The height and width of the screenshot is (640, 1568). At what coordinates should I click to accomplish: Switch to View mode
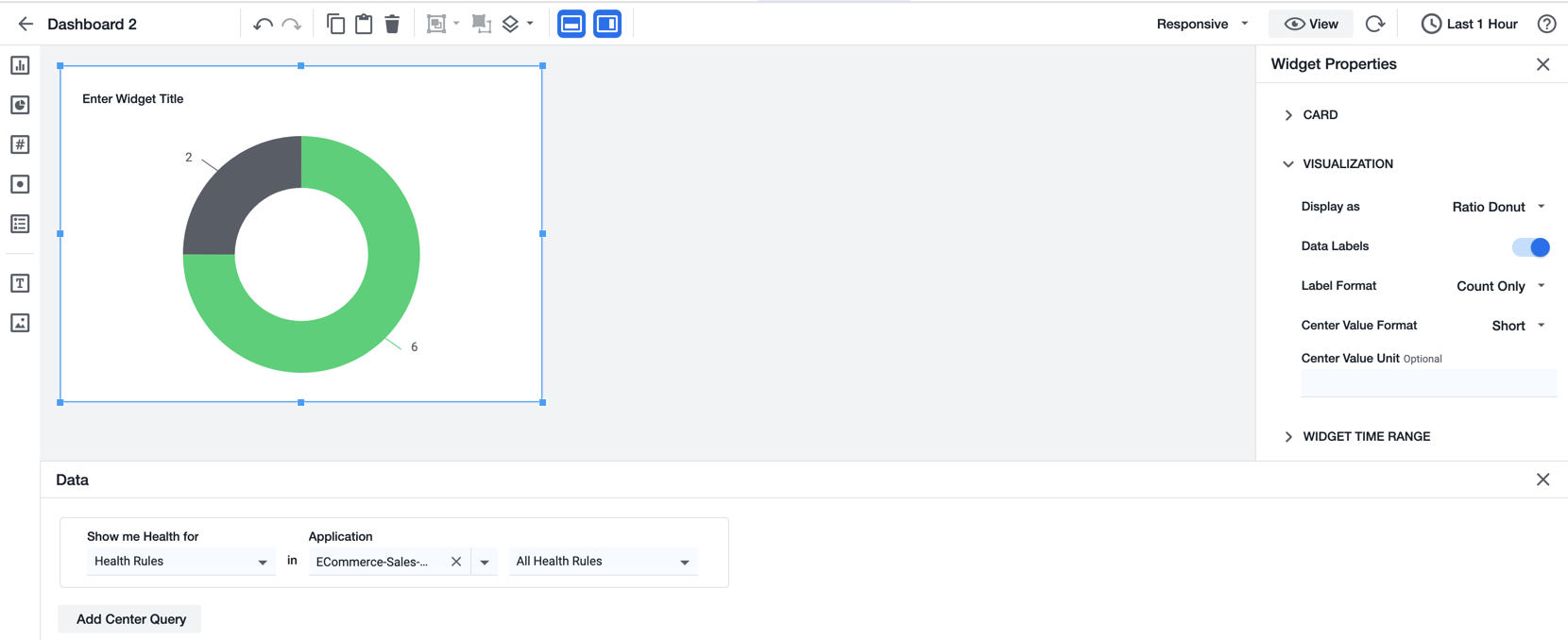click(x=1311, y=24)
